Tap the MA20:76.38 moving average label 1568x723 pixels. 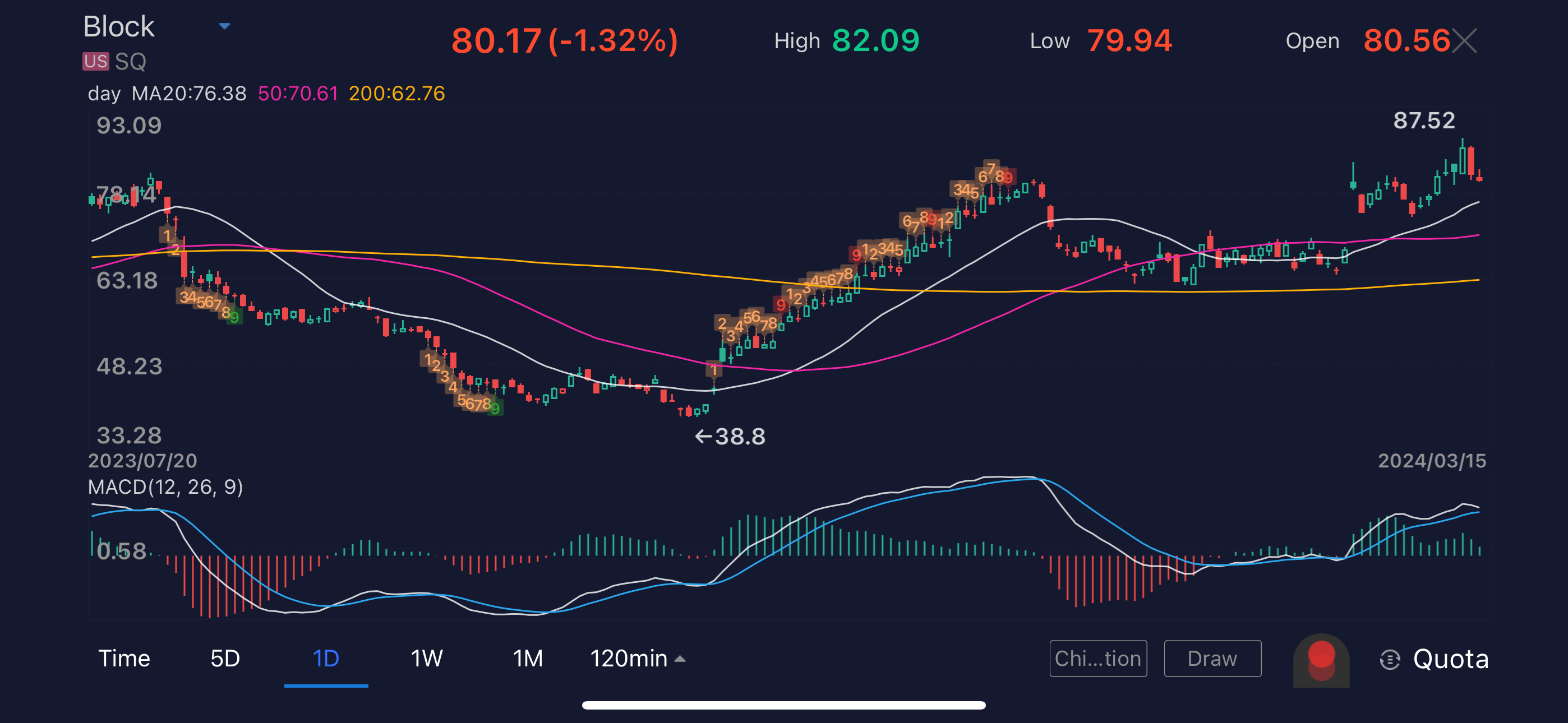(x=188, y=94)
